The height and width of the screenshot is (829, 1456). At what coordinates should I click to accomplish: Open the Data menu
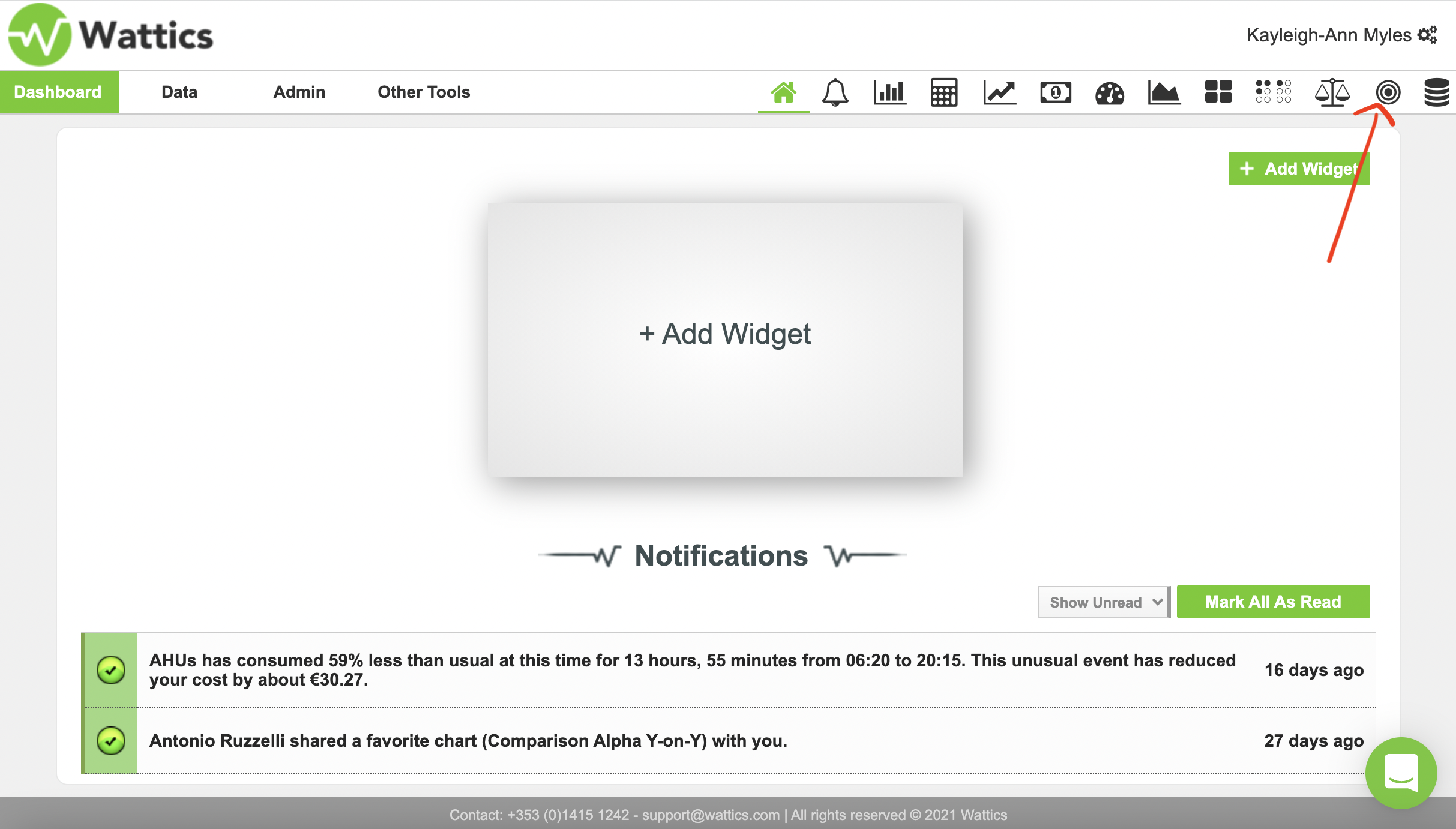179,92
